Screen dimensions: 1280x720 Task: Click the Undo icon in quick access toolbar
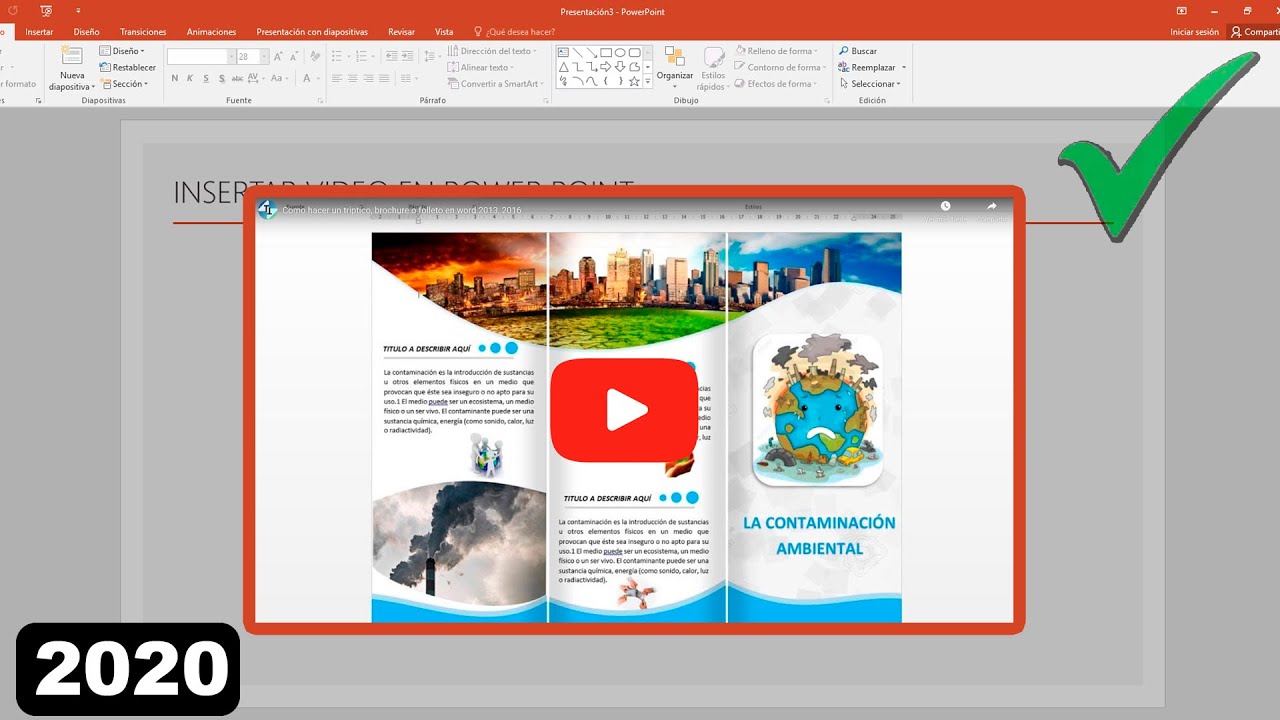click(x=13, y=11)
